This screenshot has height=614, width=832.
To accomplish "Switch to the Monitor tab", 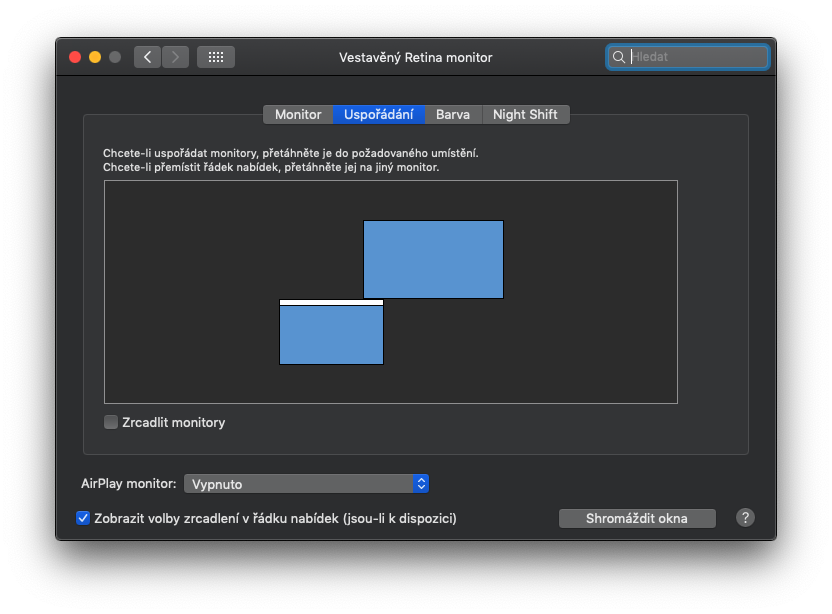I will click(x=298, y=114).
